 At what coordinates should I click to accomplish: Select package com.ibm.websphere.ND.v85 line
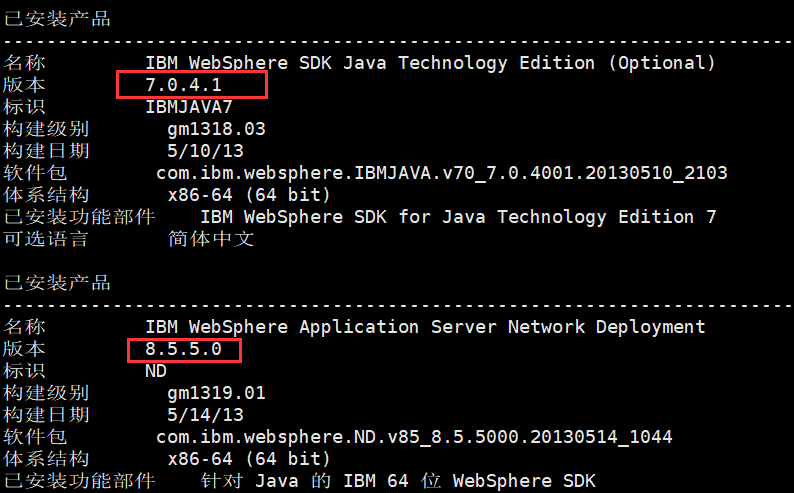point(414,437)
